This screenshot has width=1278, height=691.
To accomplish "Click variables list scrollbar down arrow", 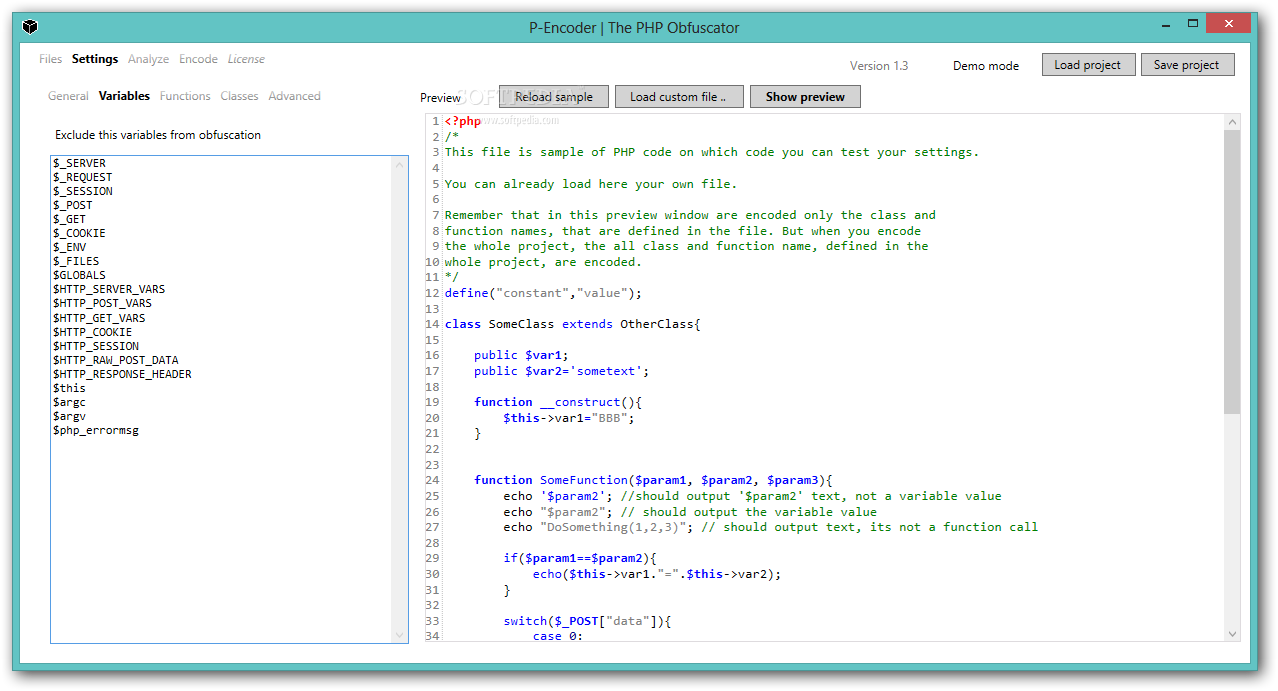I will (400, 635).
